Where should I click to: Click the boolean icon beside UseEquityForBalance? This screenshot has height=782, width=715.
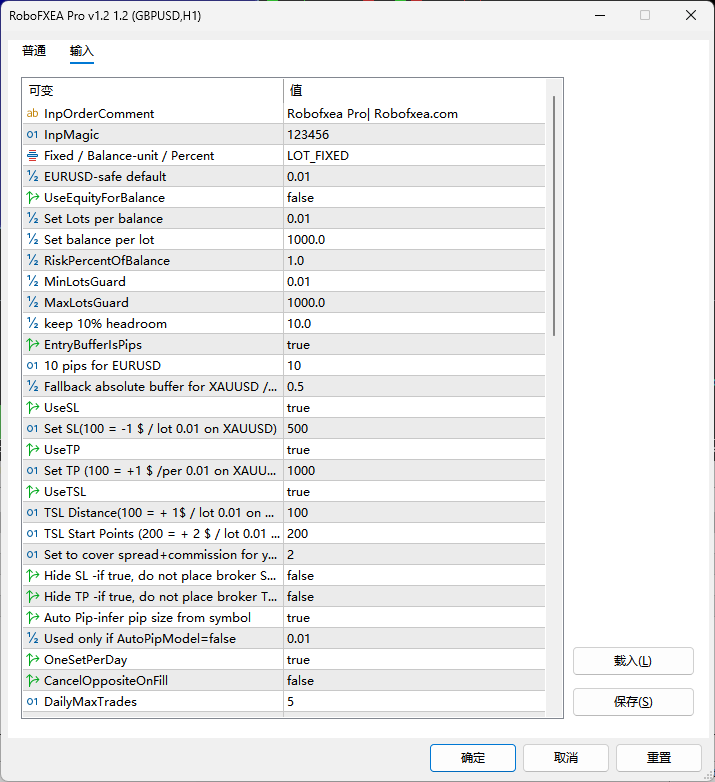click(32, 198)
